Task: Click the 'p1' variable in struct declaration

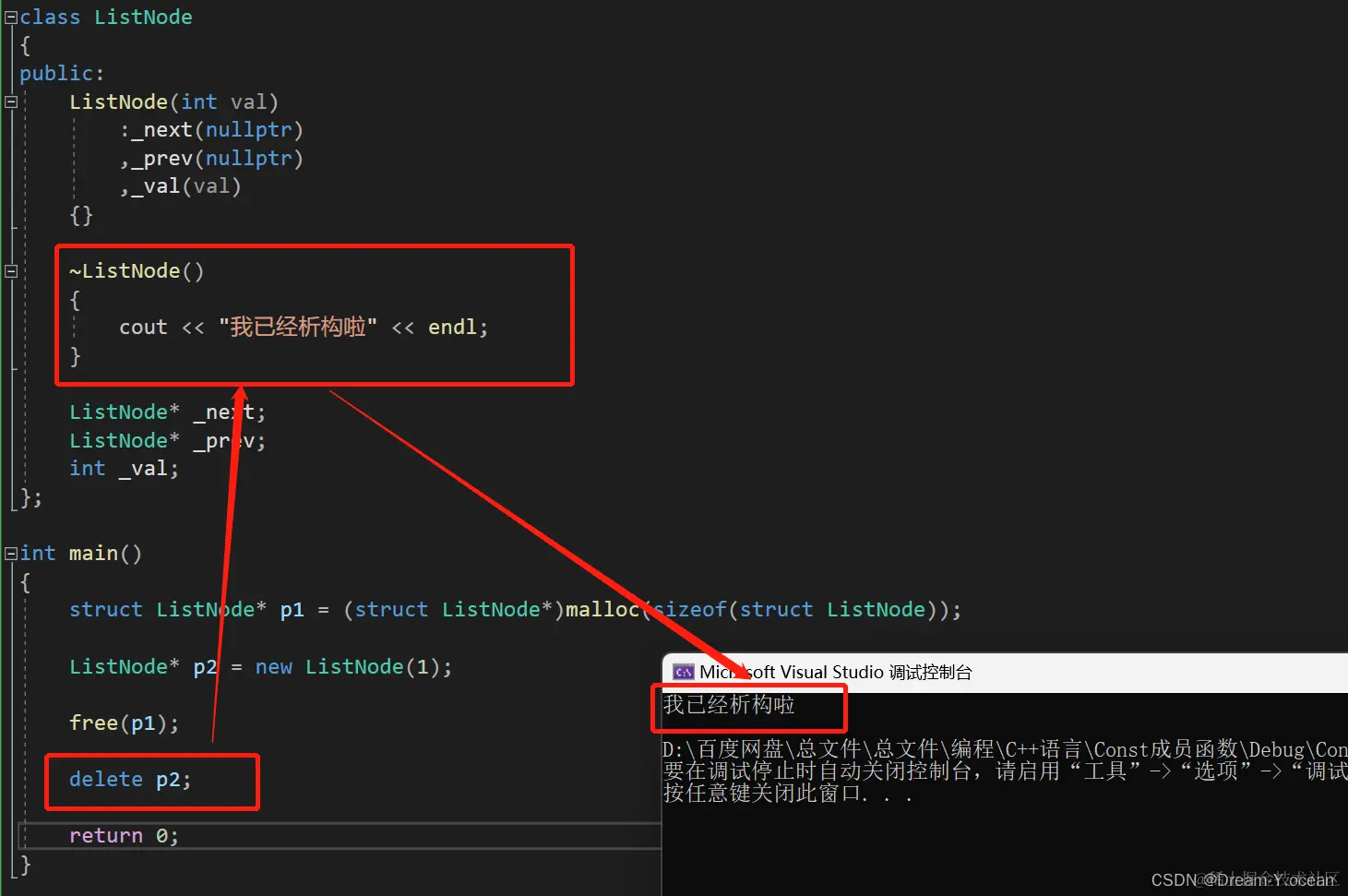Action: coord(292,610)
